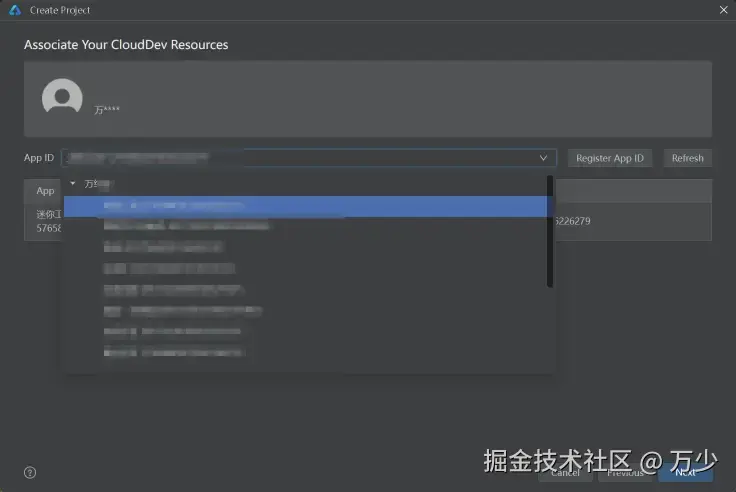Click the user avatar icon
The height and width of the screenshot is (492, 736).
click(62, 96)
